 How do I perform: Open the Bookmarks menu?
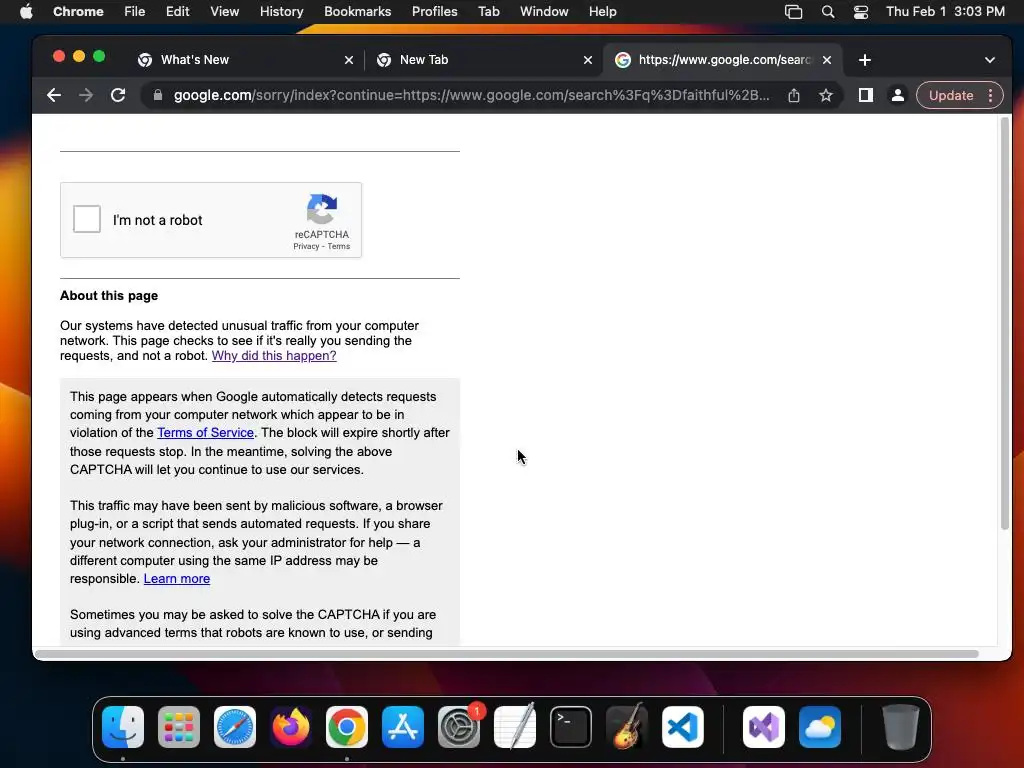tap(357, 11)
